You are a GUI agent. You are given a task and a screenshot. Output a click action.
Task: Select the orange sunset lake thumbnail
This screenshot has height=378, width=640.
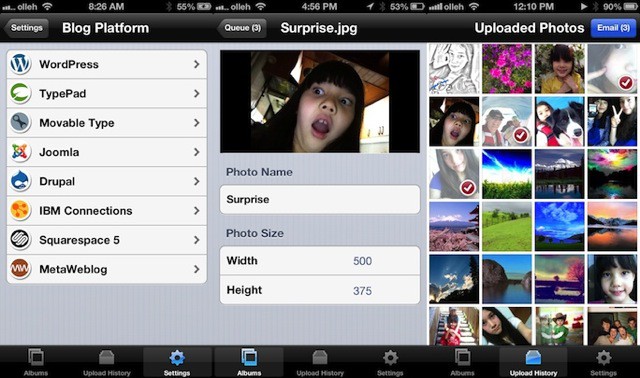[x=612, y=227]
